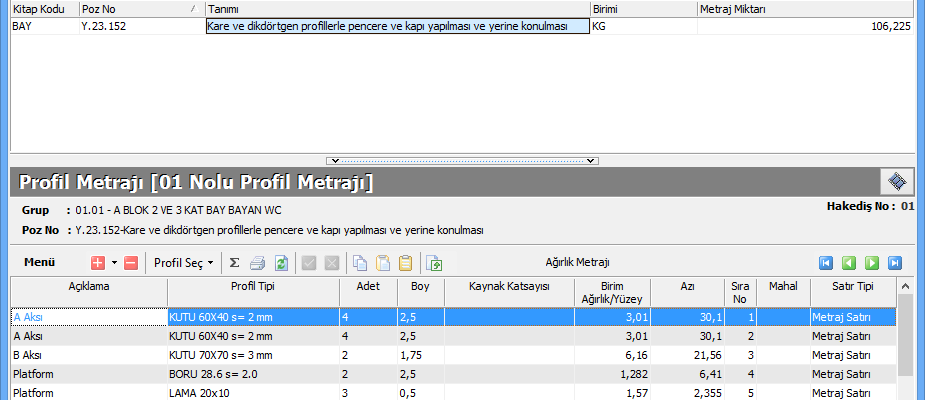Image resolution: width=925 pixels, height=400 pixels.
Task: Sort by the Poz No column header
Action: pyautogui.click(x=140, y=9)
